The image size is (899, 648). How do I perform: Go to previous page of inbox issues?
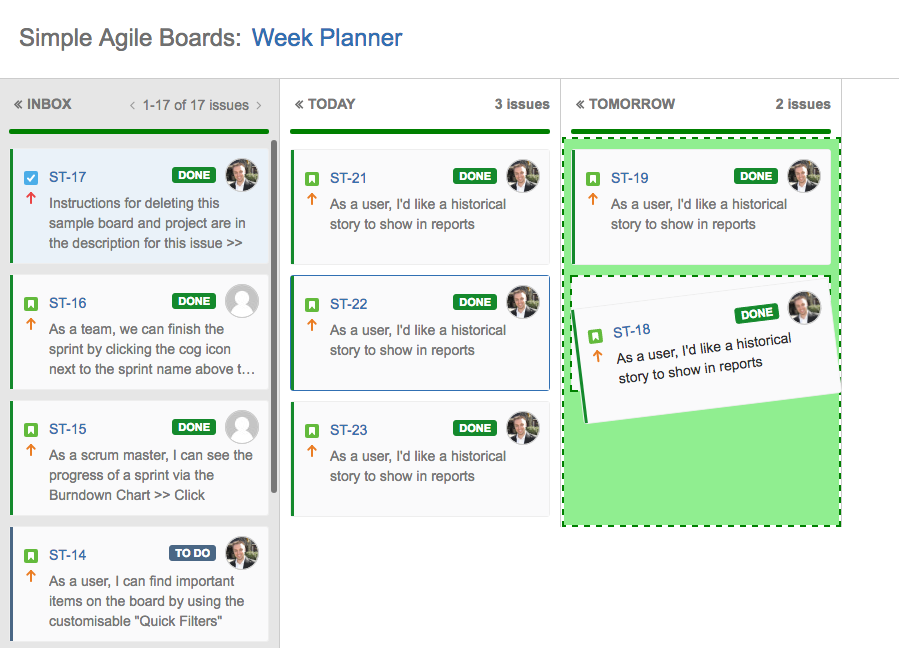(x=132, y=106)
